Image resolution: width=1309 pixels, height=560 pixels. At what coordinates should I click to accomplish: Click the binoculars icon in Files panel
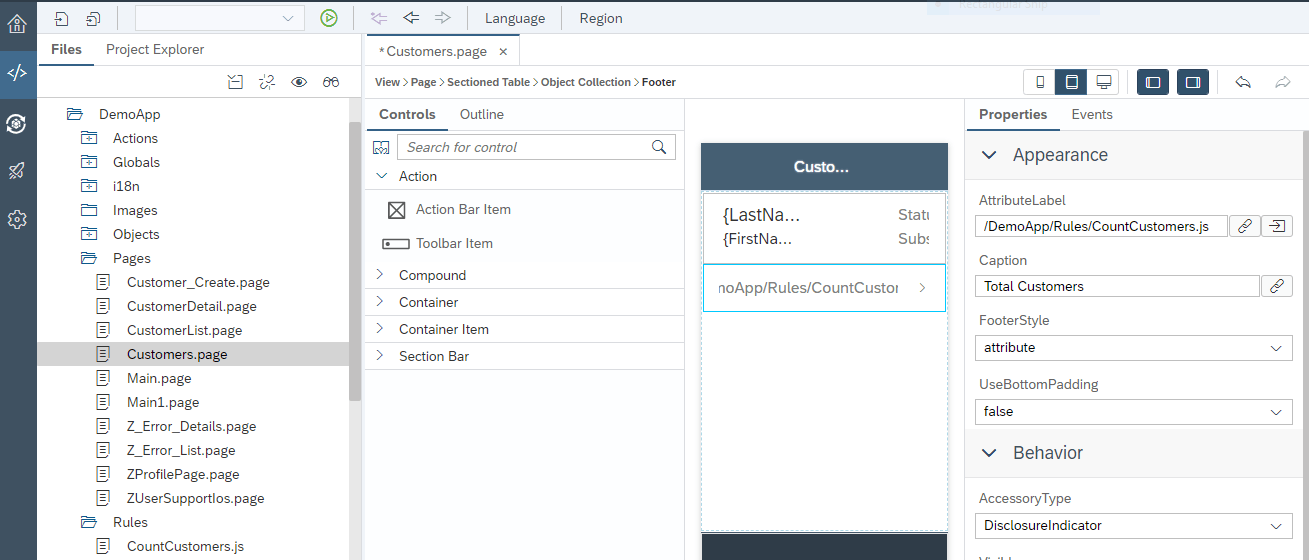[331, 82]
